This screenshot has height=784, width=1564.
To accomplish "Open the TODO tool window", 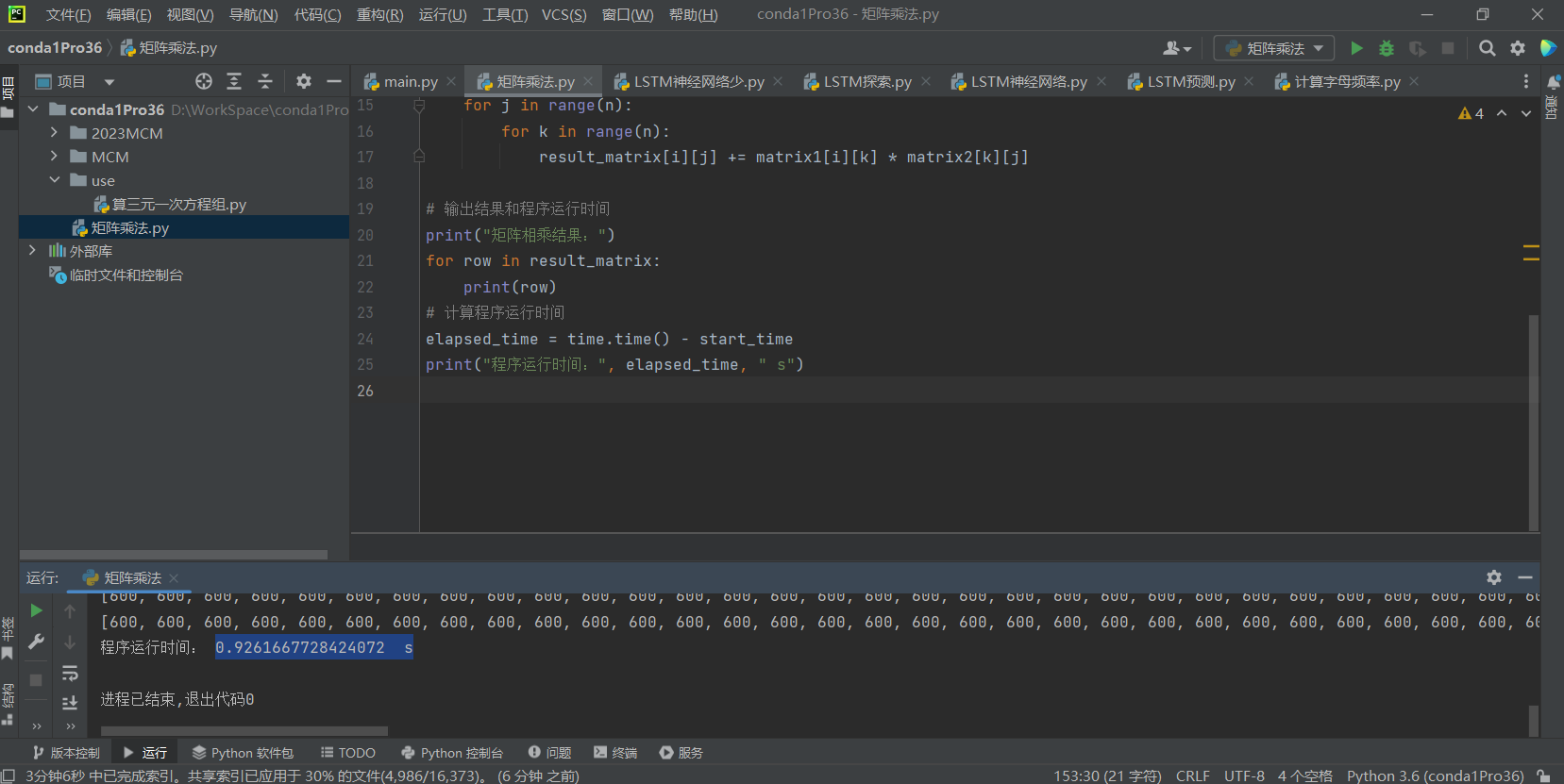I will pyautogui.click(x=347, y=752).
